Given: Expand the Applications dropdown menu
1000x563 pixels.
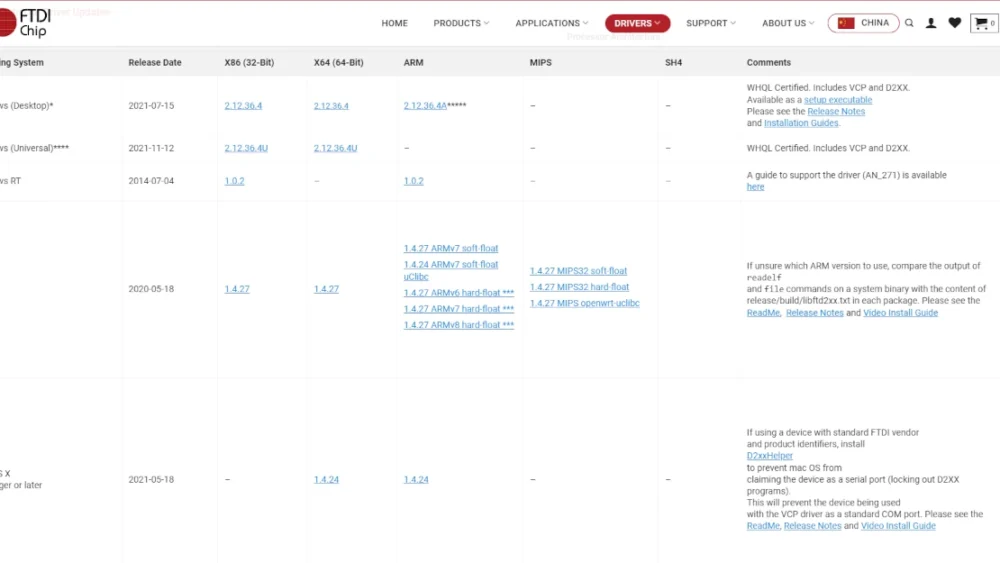Looking at the screenshot, I should [552, 23].
